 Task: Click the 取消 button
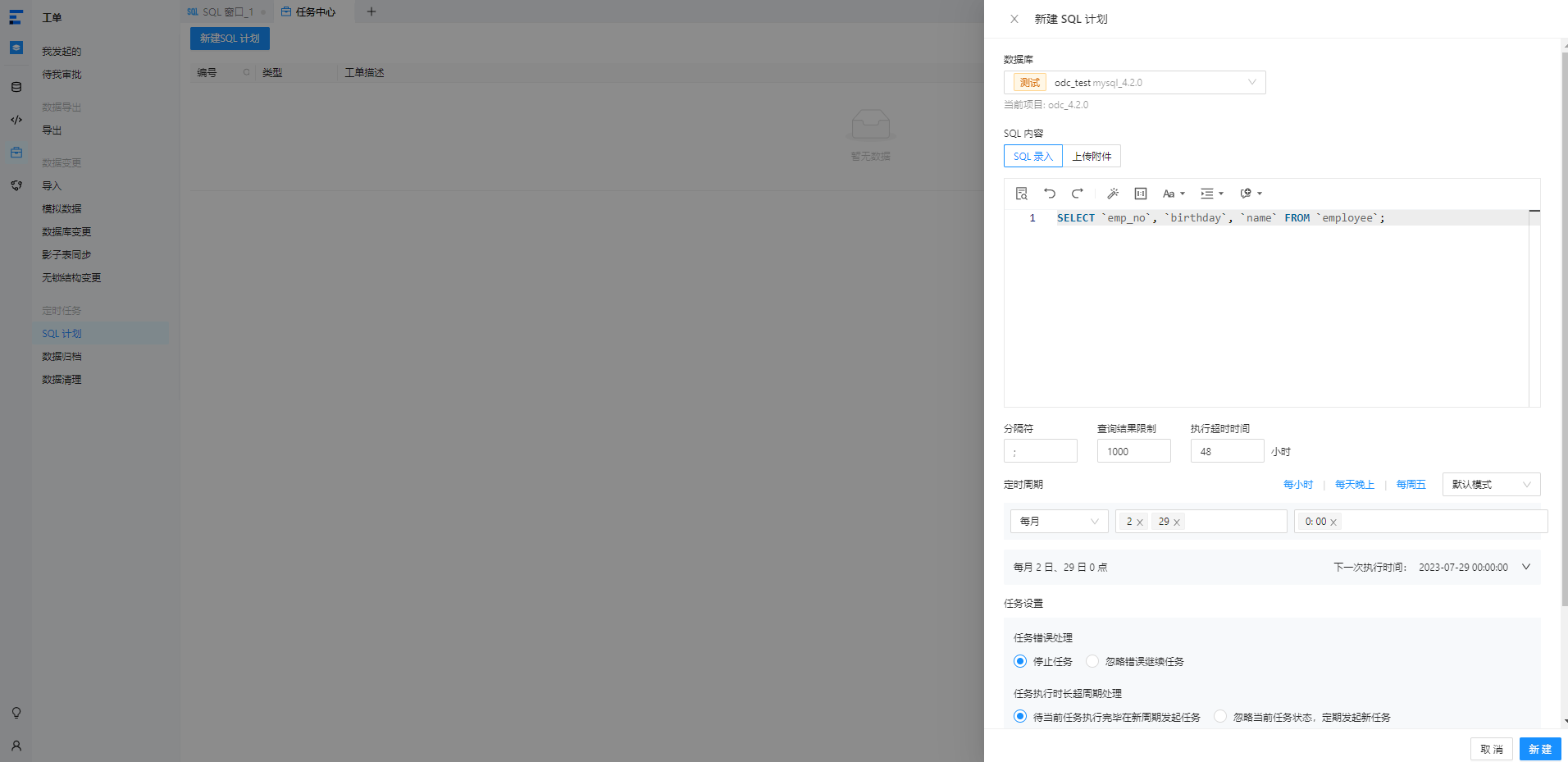point(1492,749)
